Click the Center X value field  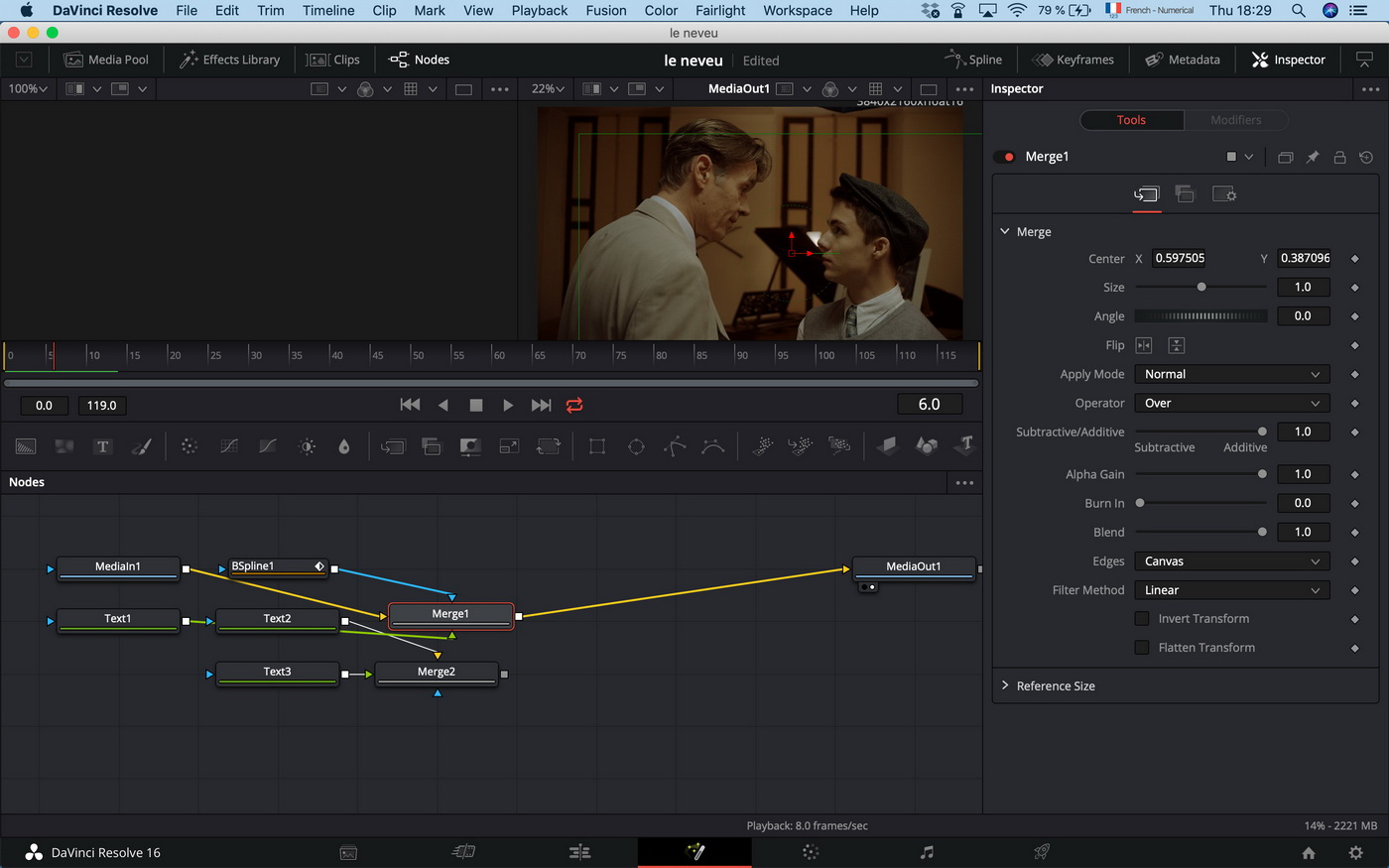(x=1180, y=258)
